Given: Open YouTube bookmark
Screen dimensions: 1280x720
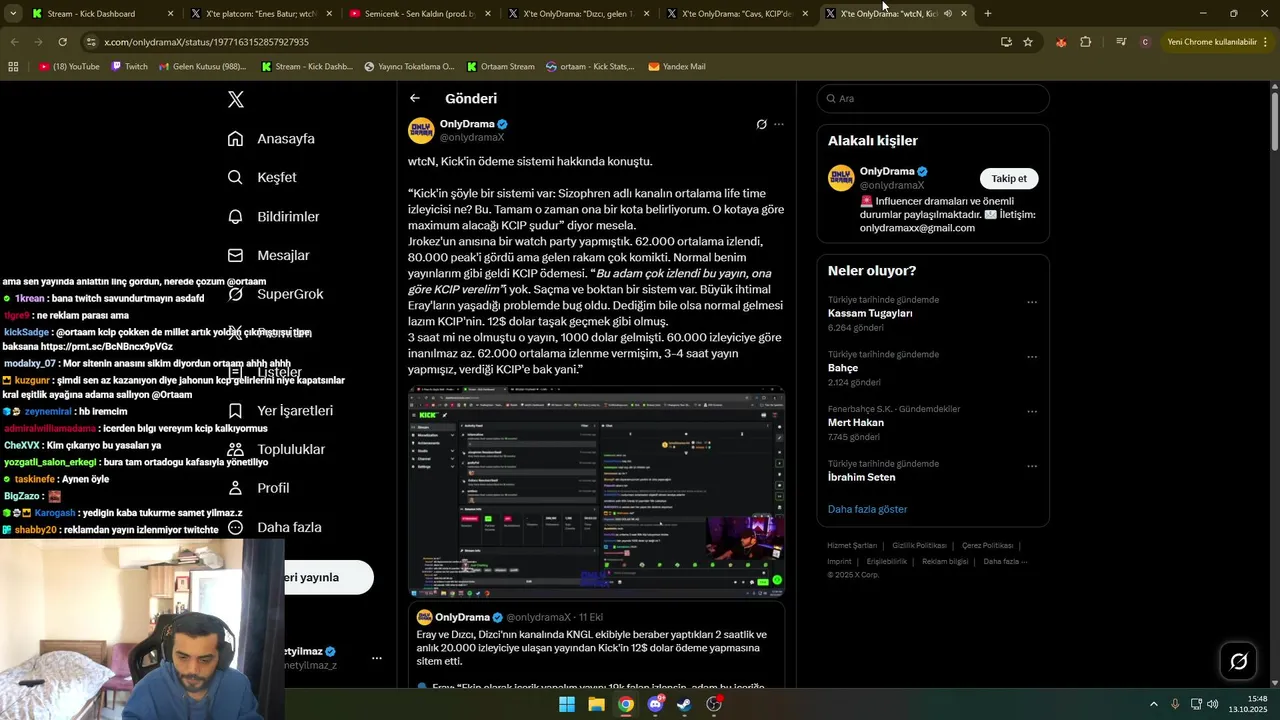Looking at the screenshot, I should [69, 67].
